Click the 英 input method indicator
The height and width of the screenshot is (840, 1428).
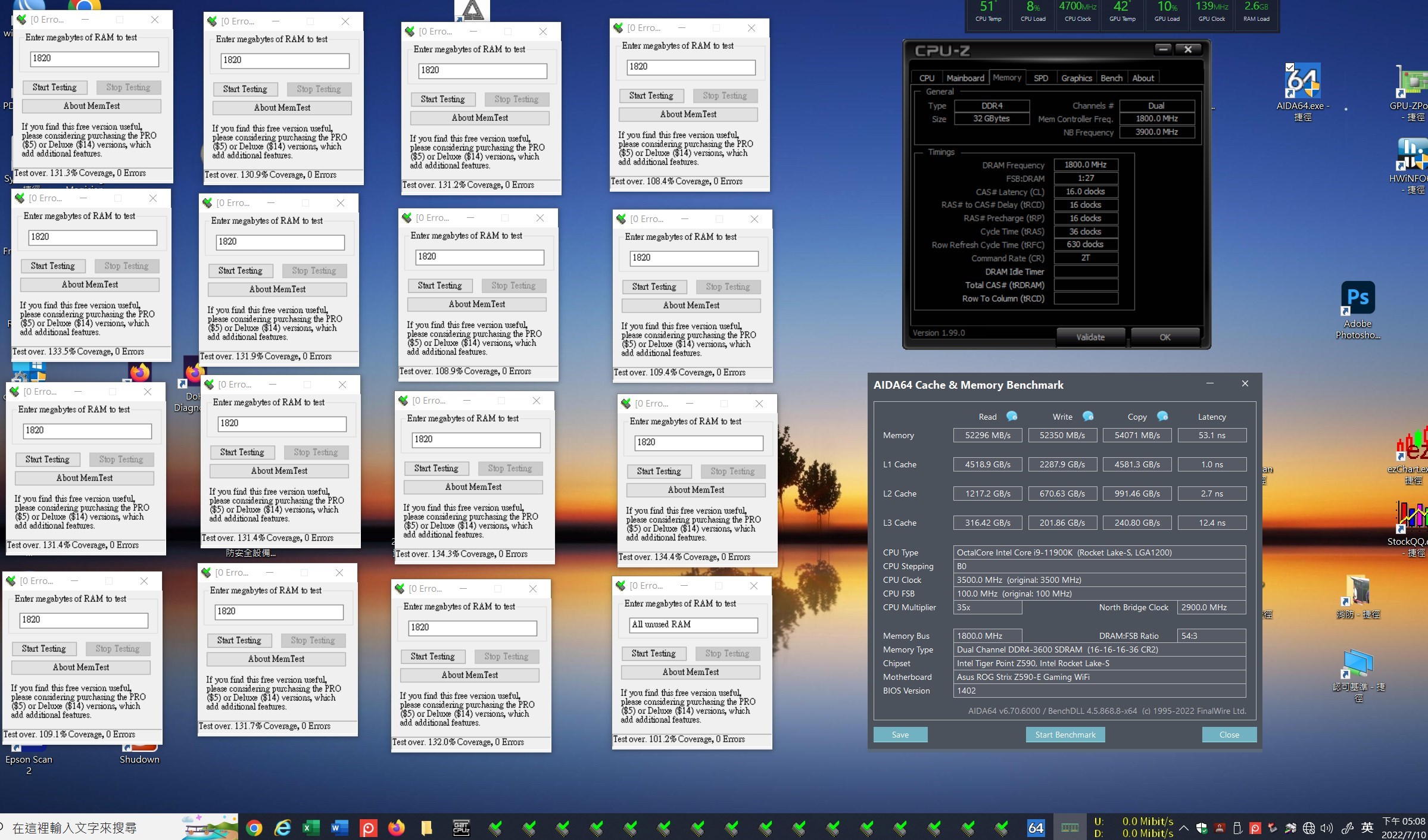[1367, 827]
